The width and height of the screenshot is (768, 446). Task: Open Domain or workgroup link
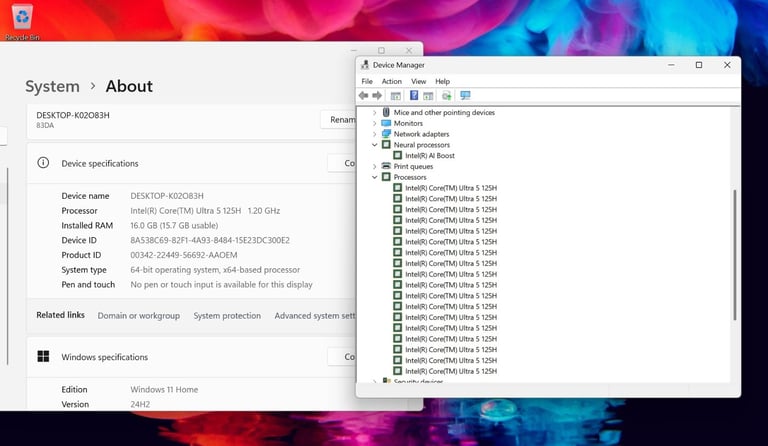[x=139, y=316]
